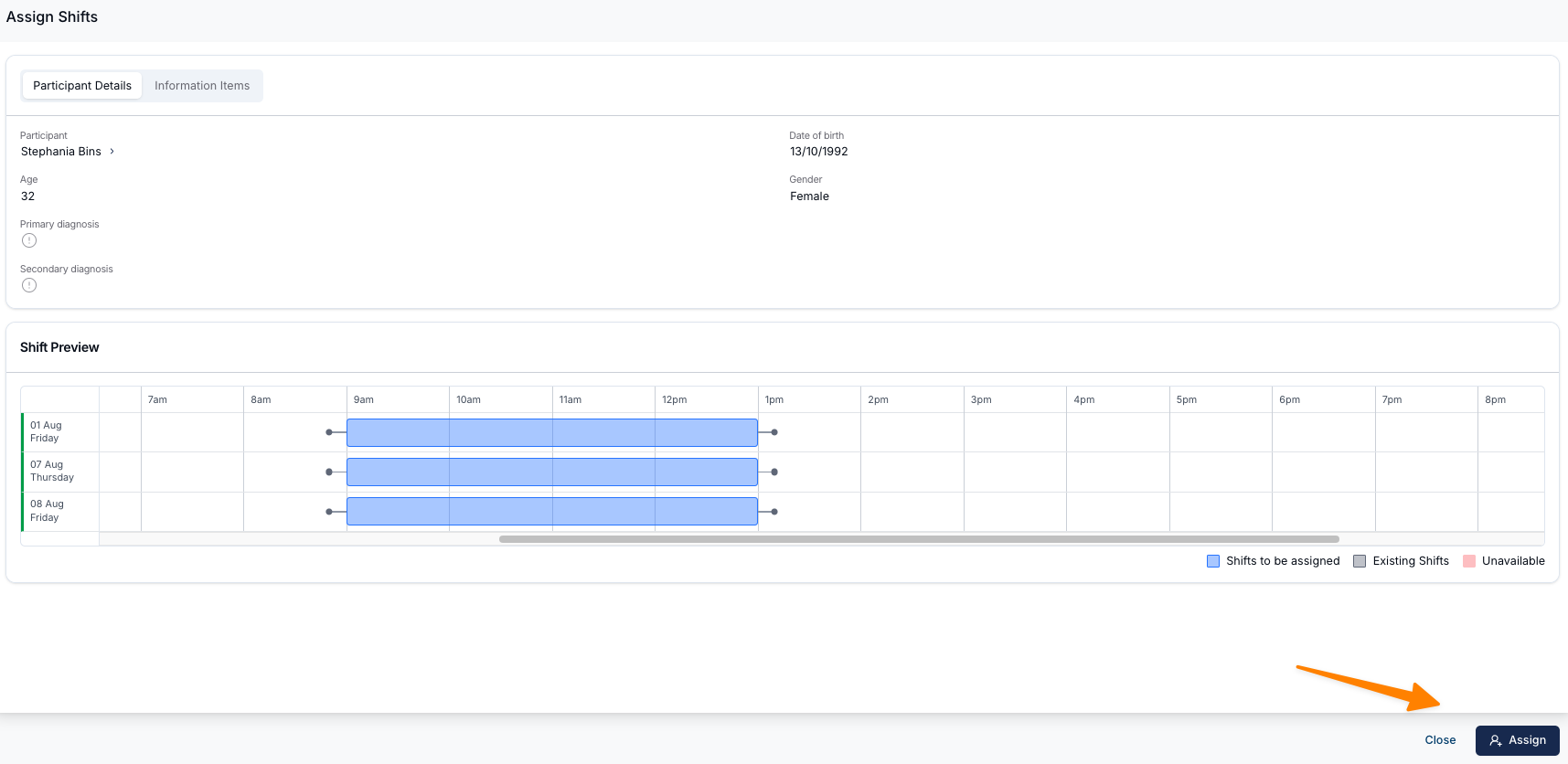Select the Participant Details tab
1568x764 pixels.
pos(82,86)
